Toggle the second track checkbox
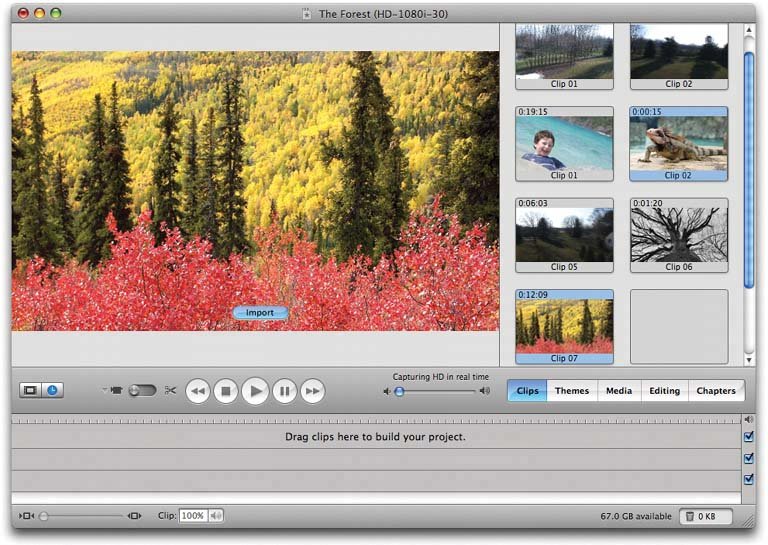Image resolution: width=768 pixels, height=545 pixels. (749, 458)
